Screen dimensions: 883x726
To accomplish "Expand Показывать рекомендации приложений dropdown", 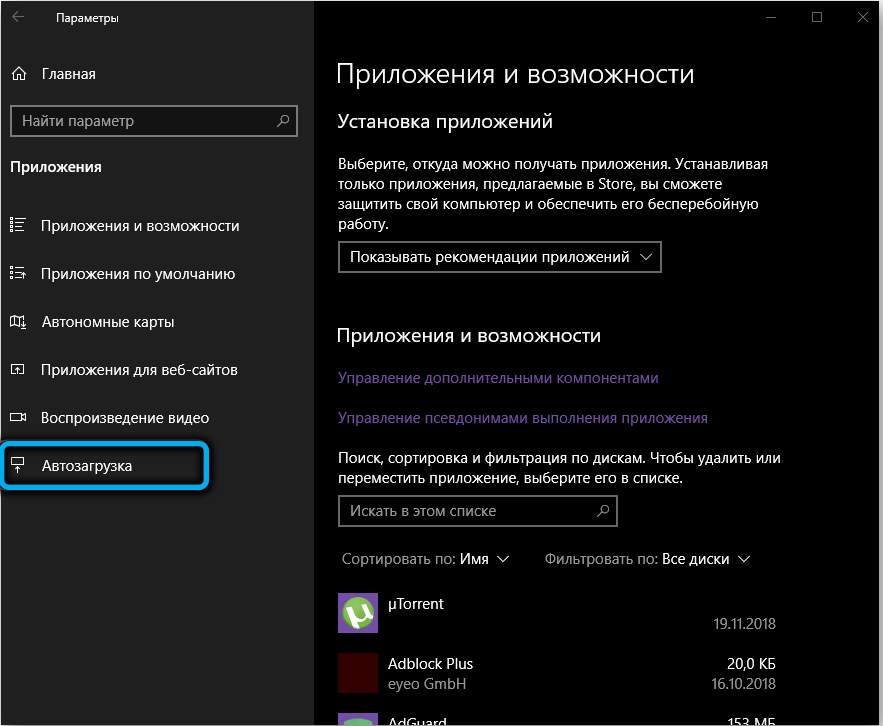I will (500, 257).
